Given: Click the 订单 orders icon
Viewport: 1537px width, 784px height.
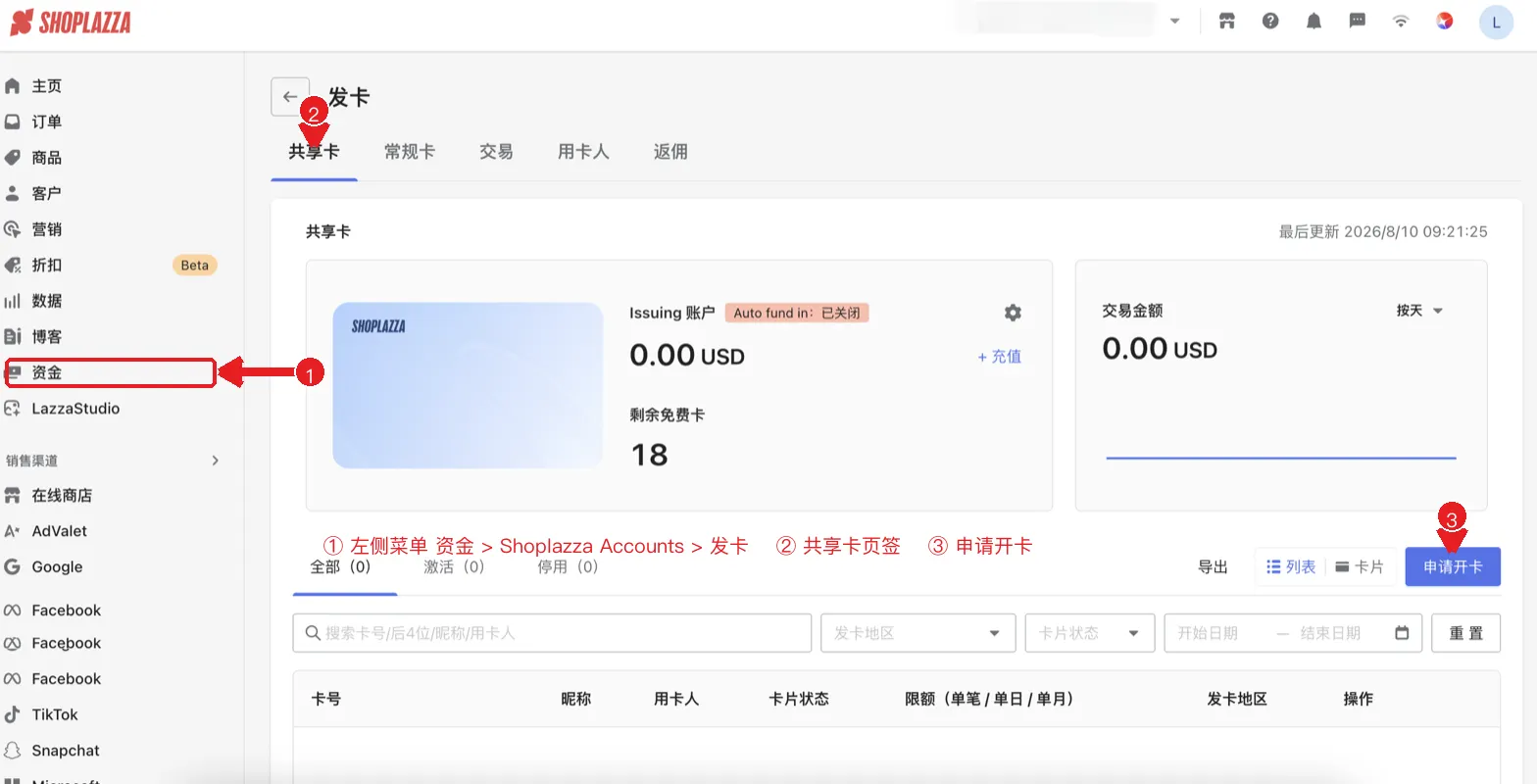Looking at the screenshot, I should coord(13,122).
